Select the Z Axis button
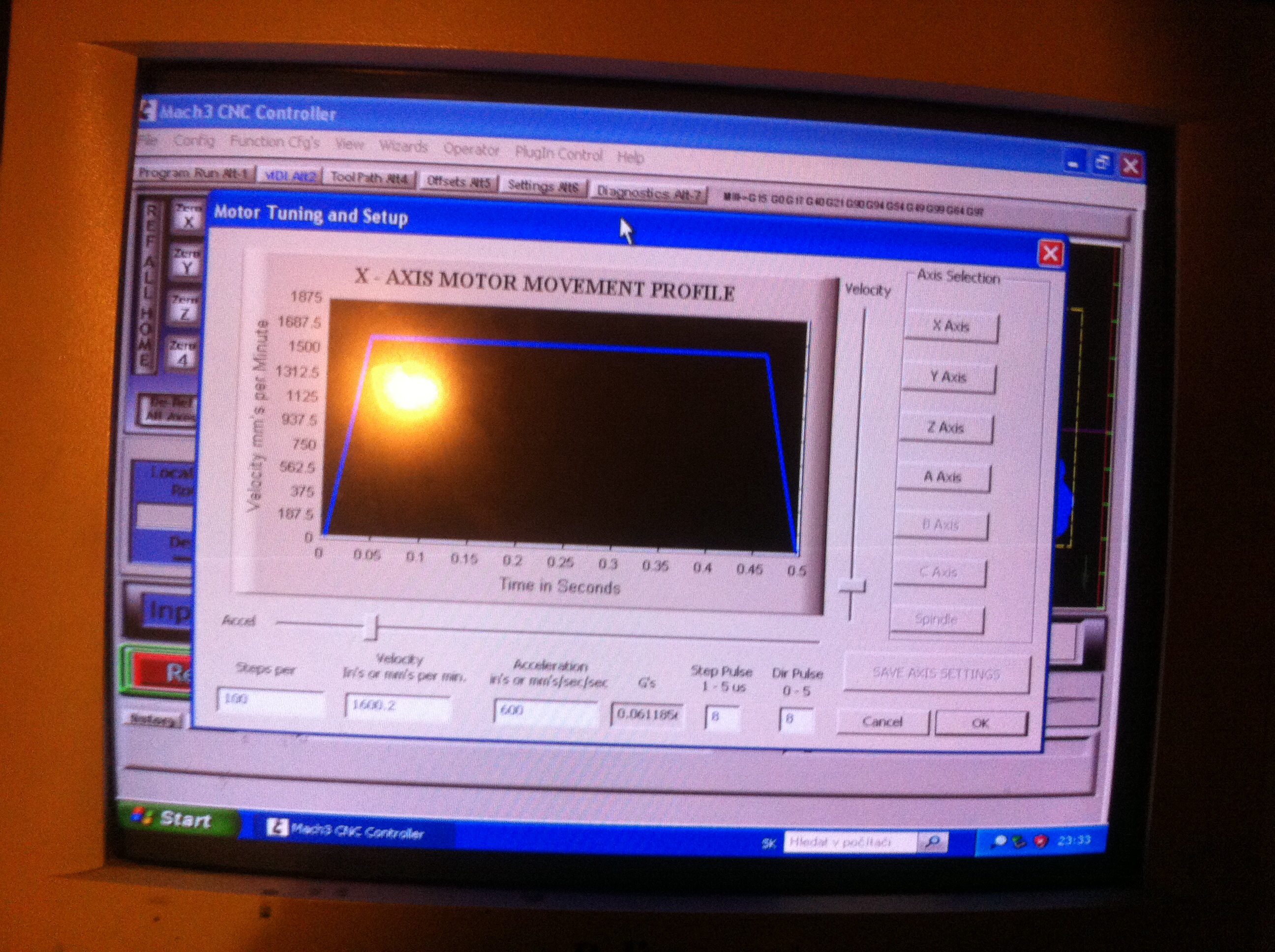Screen dimensions: 1275x952 point(945,428)
